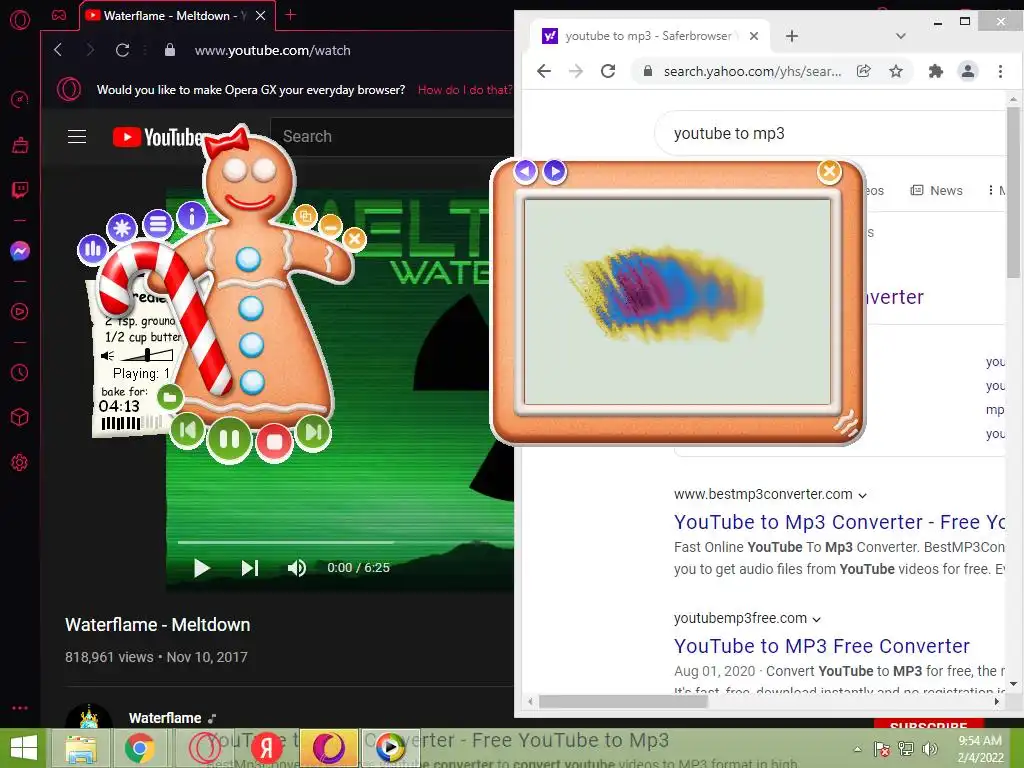1024x768 pixels.
Task: Click the Opera GX address bar URL
Action: point(272,50)
